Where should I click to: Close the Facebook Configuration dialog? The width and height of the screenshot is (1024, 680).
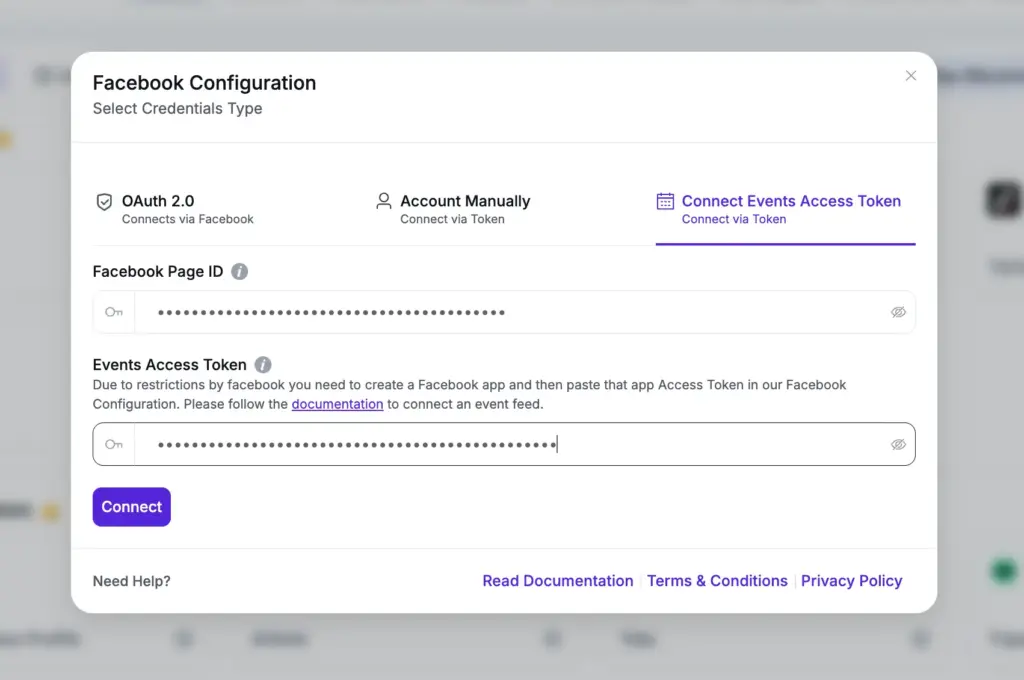point(910,76)
